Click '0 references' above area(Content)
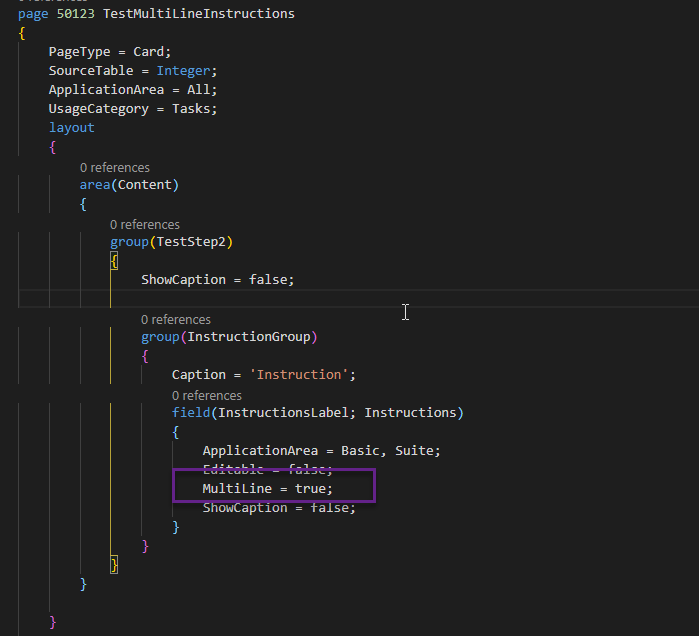This screenshot has height=636, width=699. pyautogui.click(x=114, y=168)
